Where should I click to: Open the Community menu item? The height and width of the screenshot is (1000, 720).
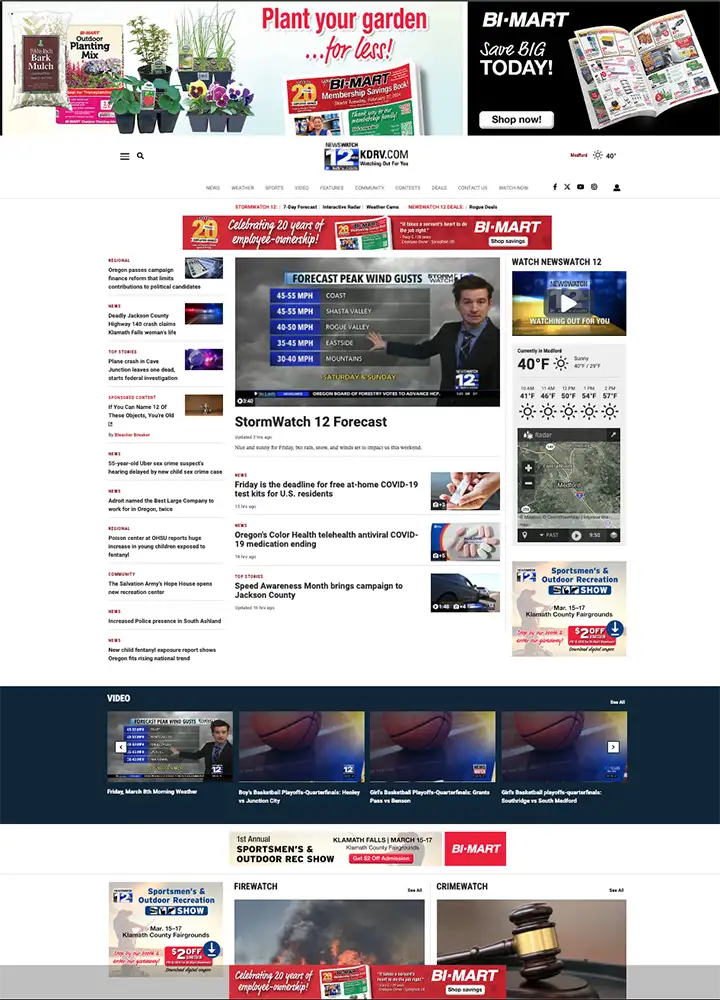[369, 188]
